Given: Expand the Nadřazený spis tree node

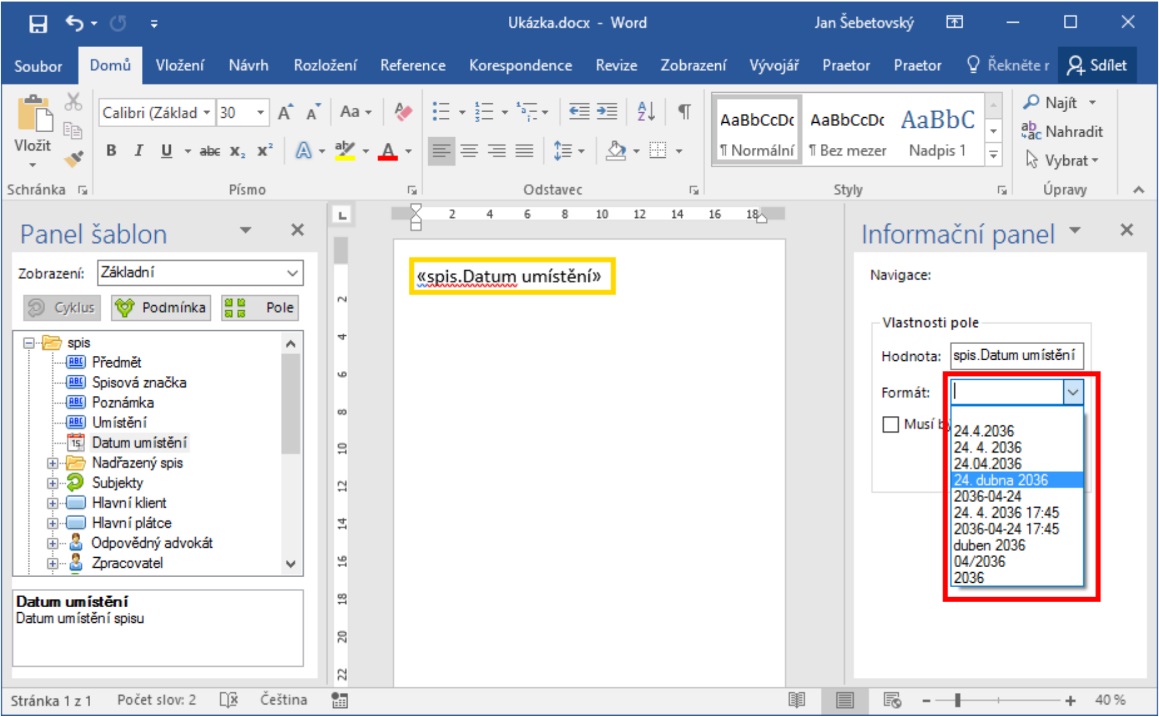Looking at the screenshot, I should (53, 463).
